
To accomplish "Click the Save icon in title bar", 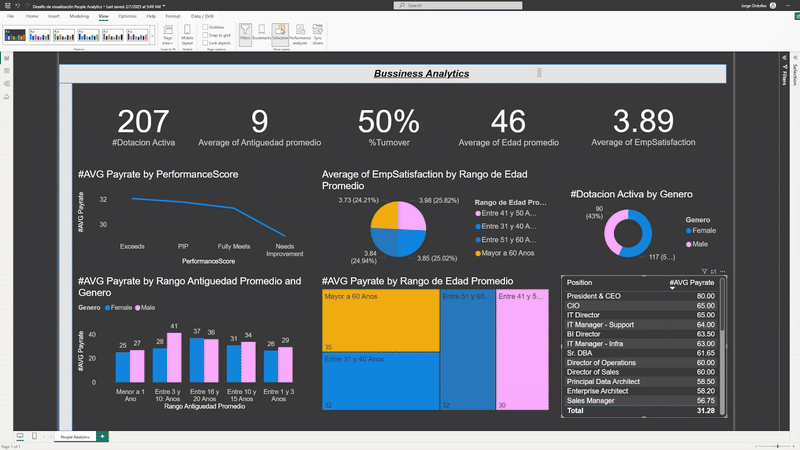I will (x=6, y=5).
